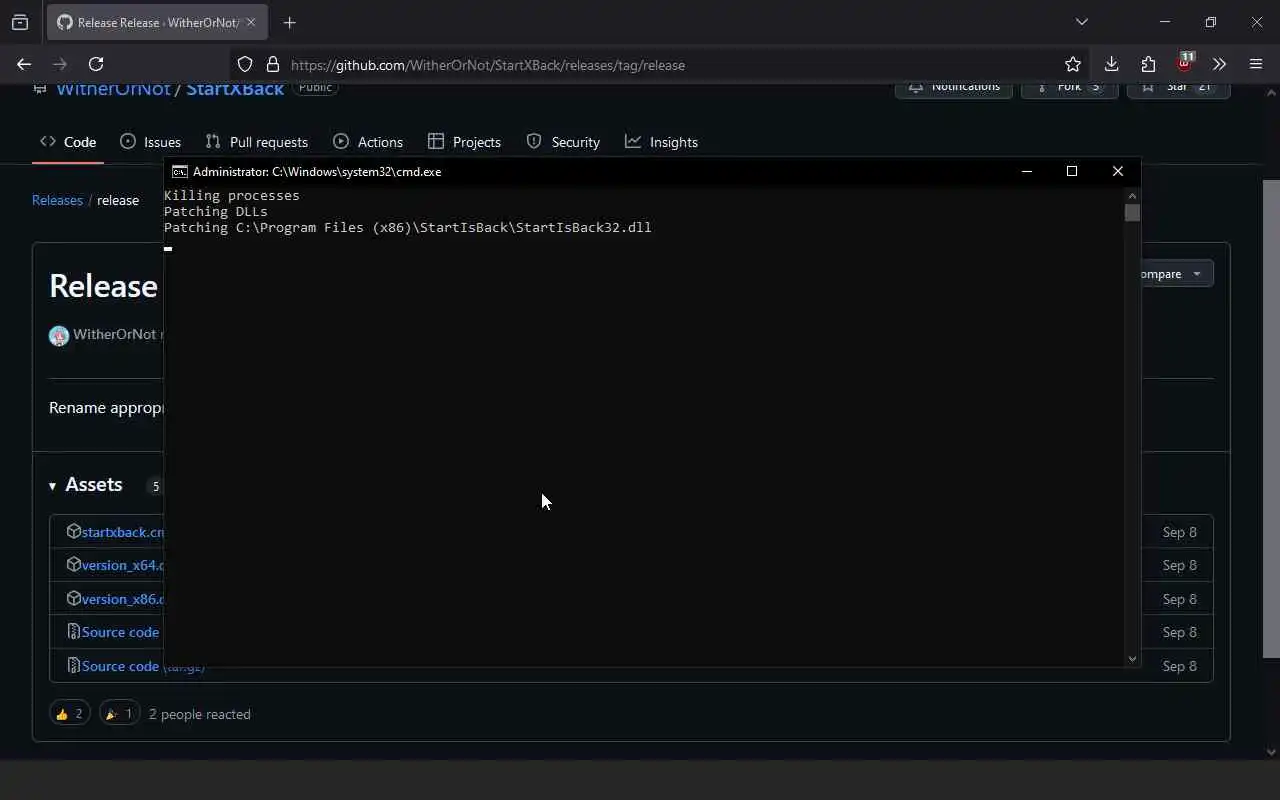
Task: Open the Code tab of the repository
Action: coord(68,142)
